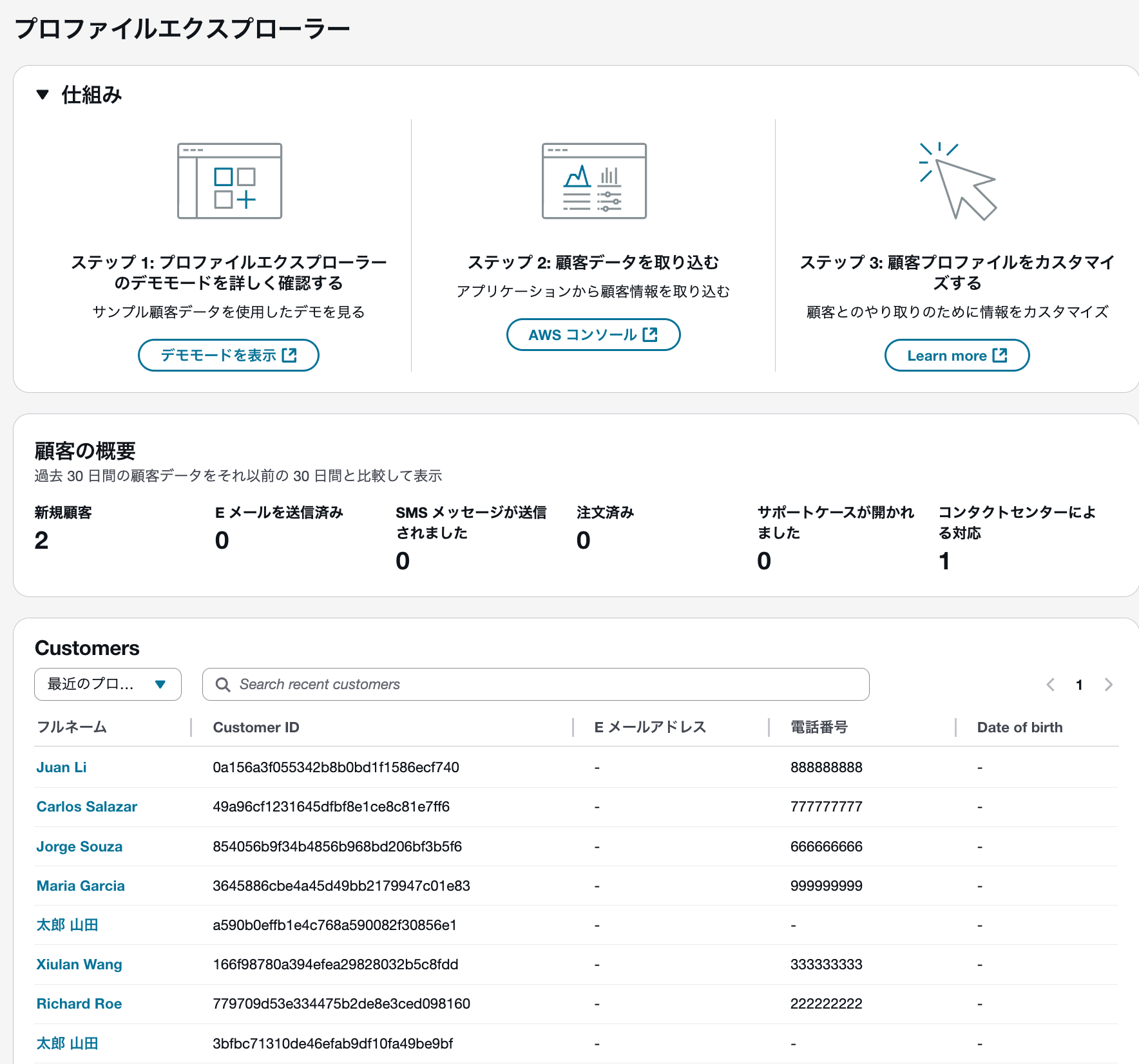The image size is (1139, 1064).
Task: Click the 顧客の概要 heading
Action: point(85,451)
